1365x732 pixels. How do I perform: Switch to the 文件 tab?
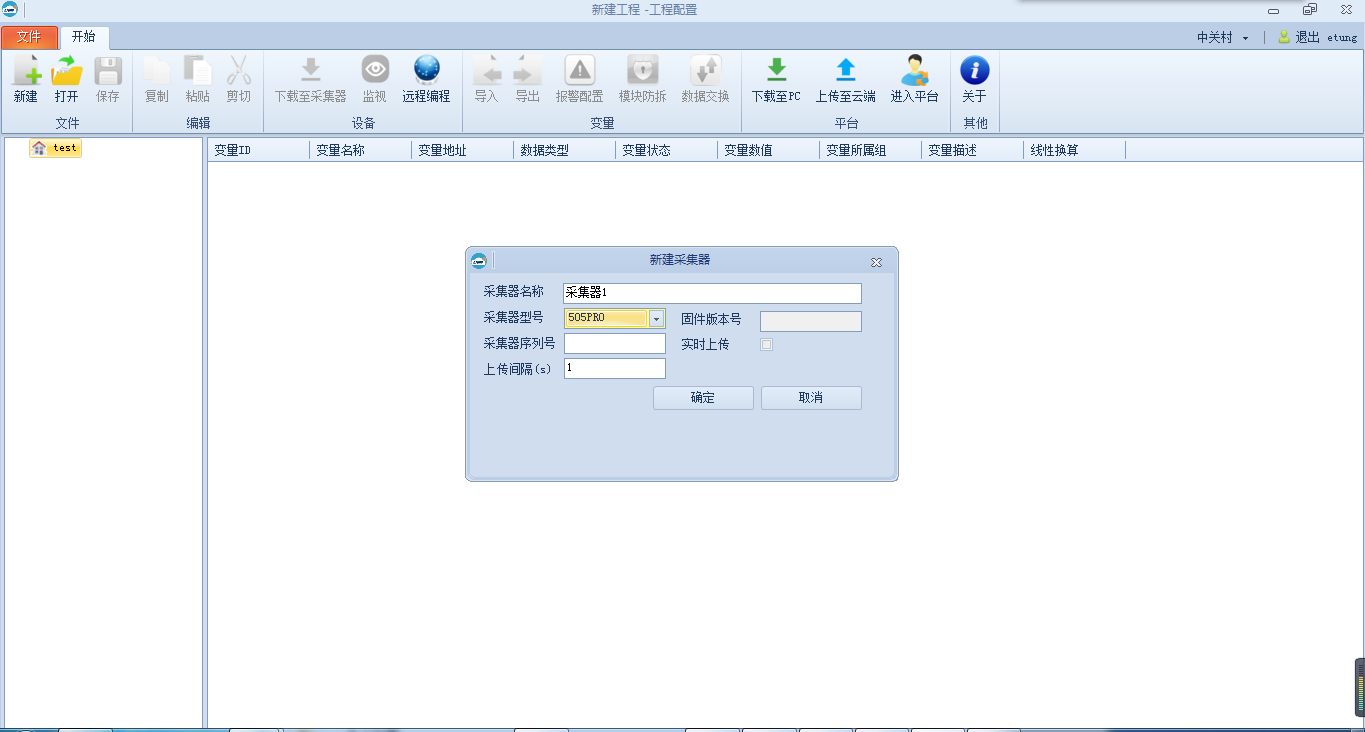29,37
